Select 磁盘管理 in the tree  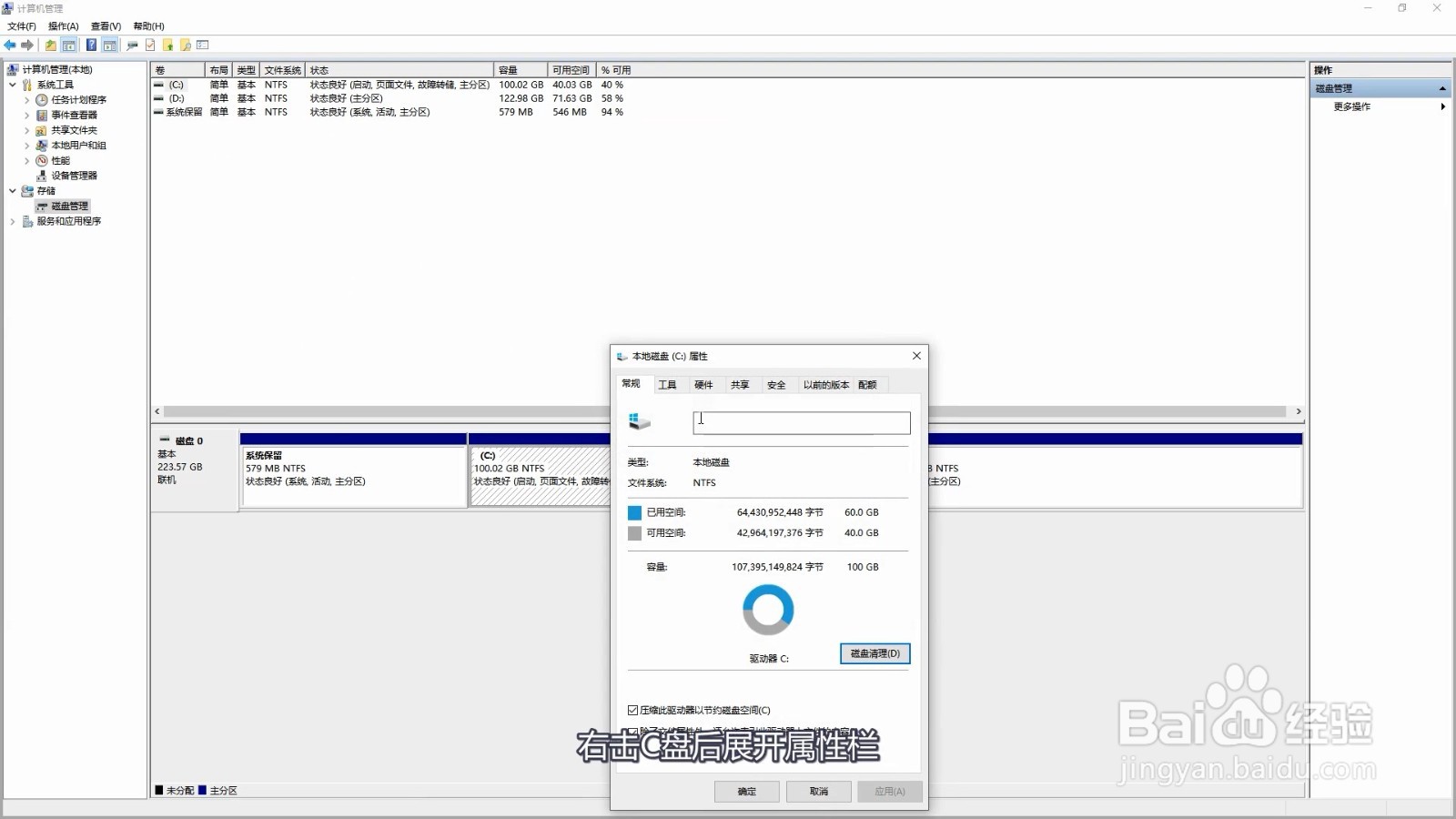point(70,207)
